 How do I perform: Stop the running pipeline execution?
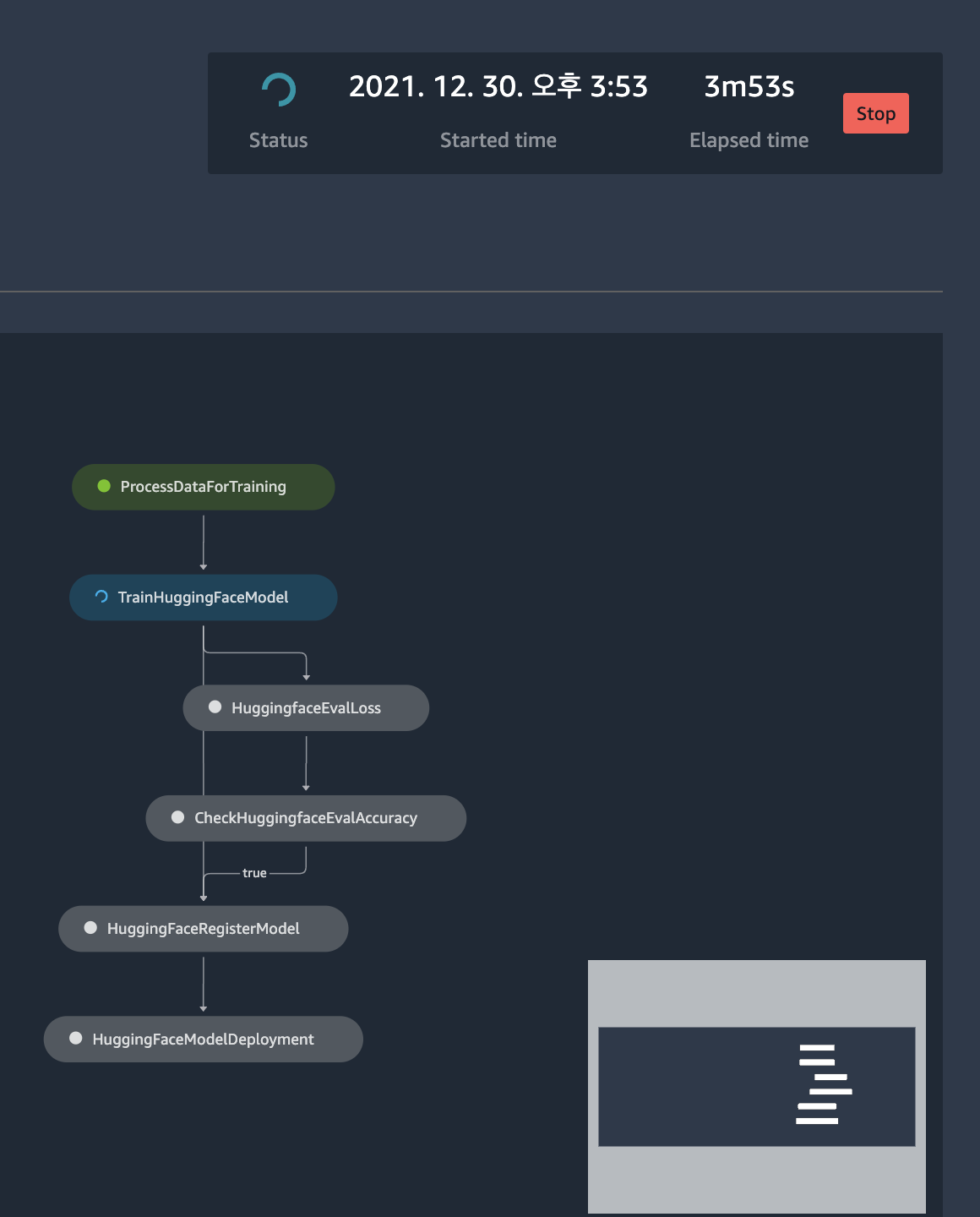tap(875, 113)
